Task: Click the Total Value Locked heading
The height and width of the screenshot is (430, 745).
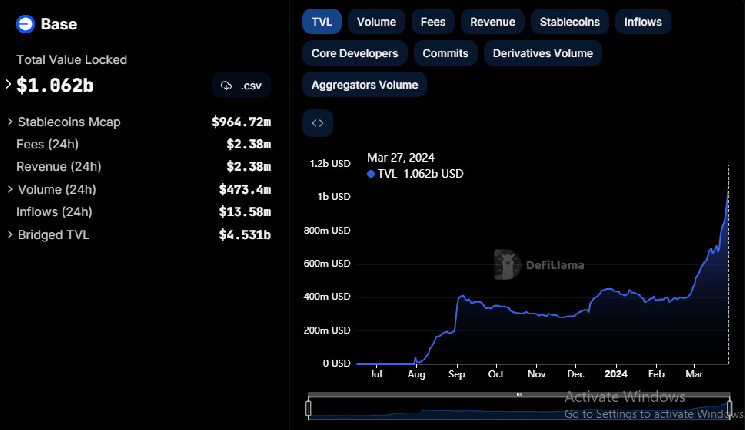Action: [72, 60]
